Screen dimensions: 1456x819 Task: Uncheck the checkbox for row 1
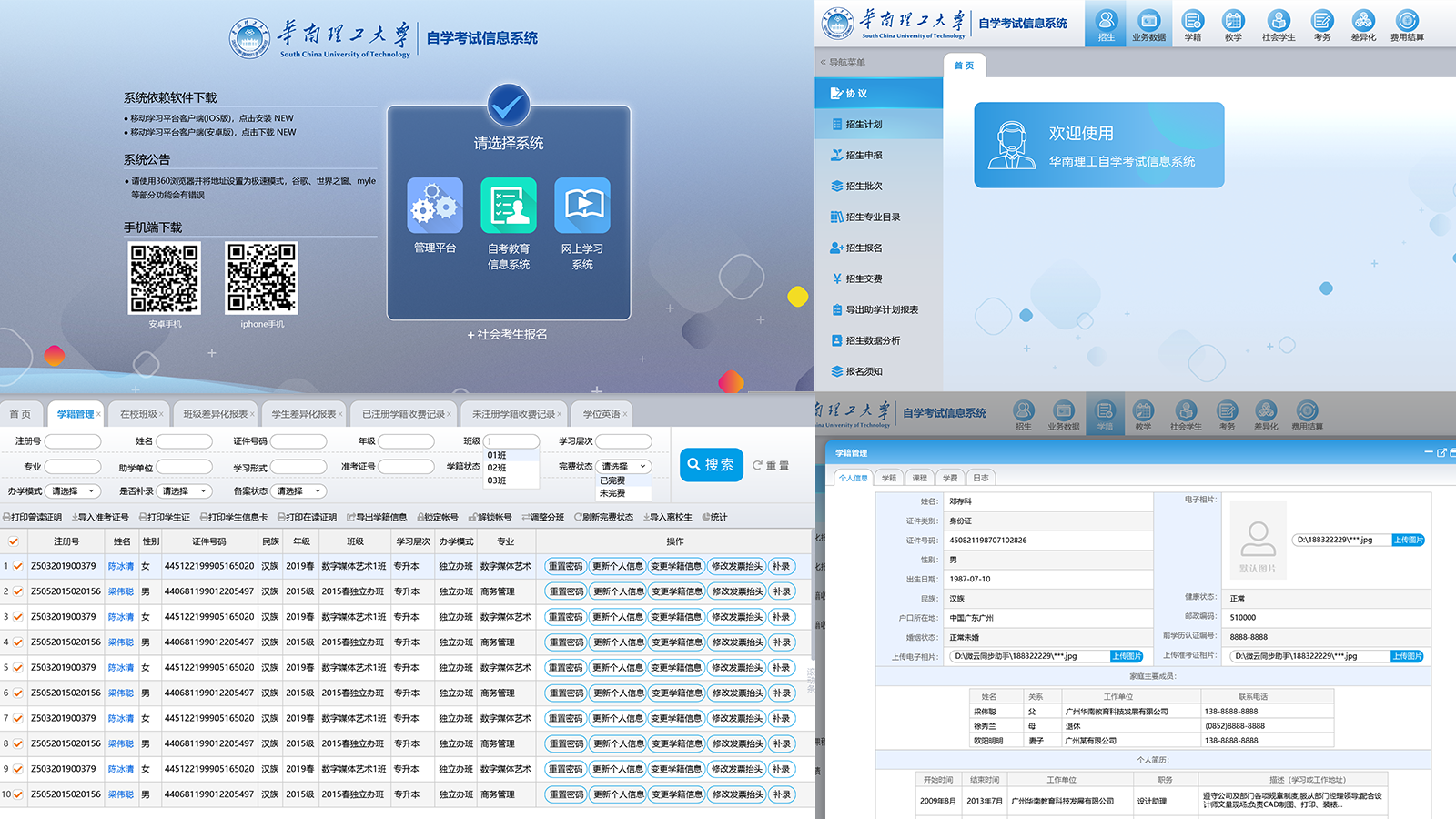(18, 566)
